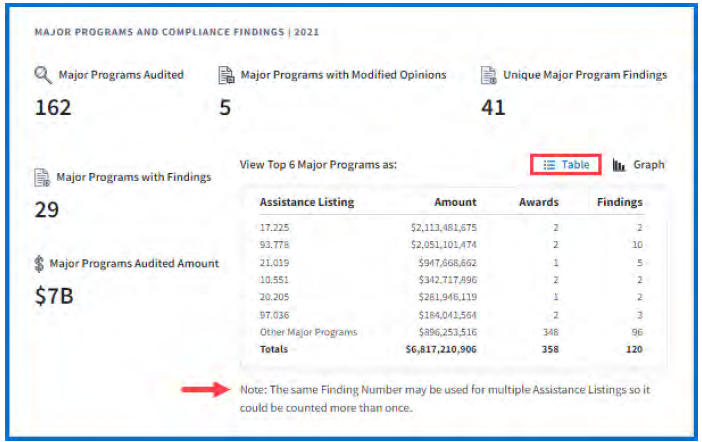The height and width of the screenshot is (442, 702).
Task: Click the 29 Major Programs with Findings value
Action: pyautogui.click(x=47, y=209)
